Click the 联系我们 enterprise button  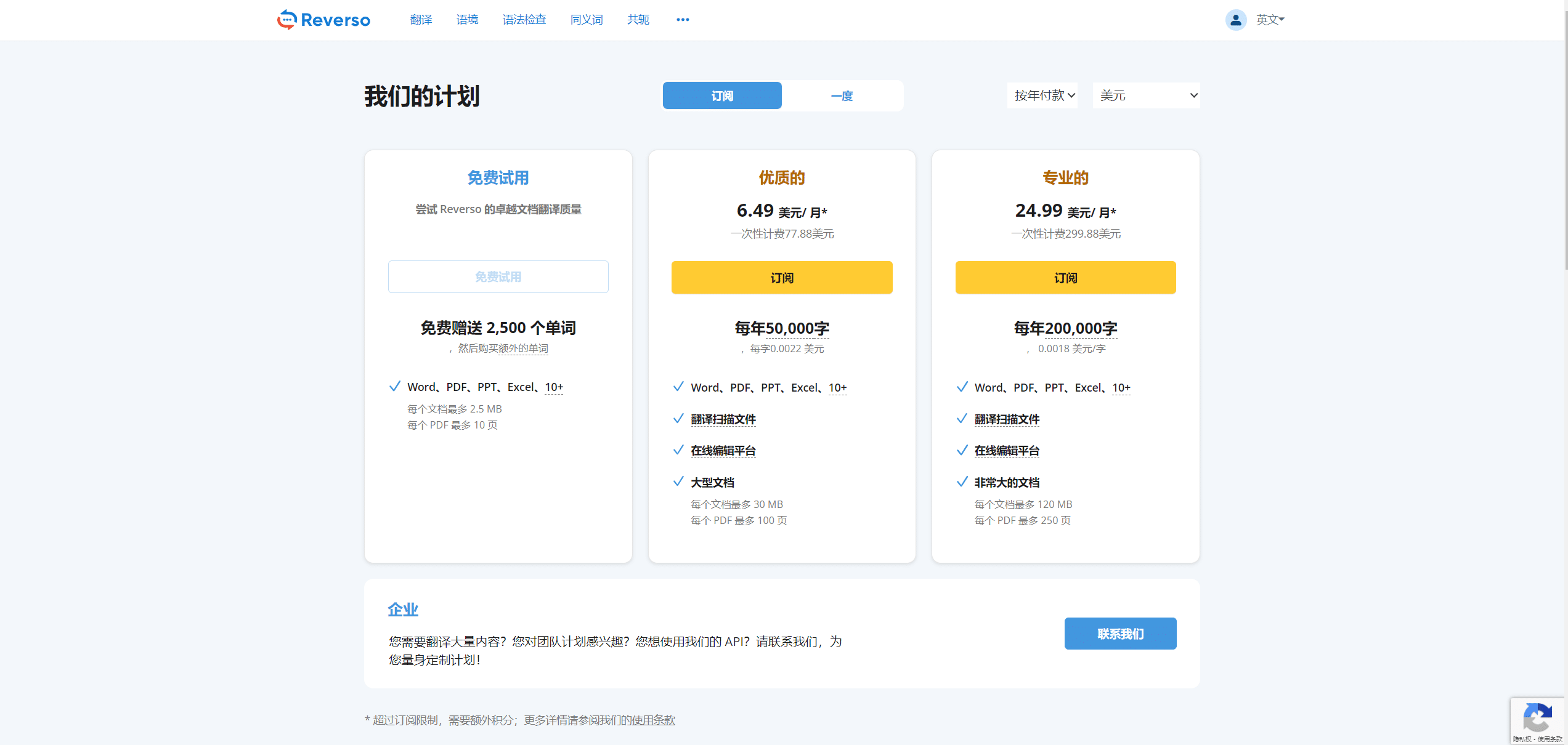1120,634
